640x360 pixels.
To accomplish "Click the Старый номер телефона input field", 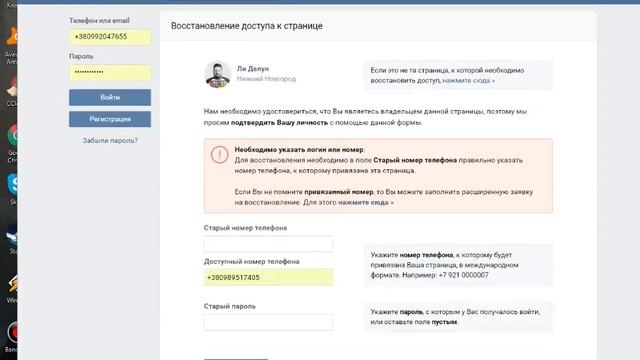I will [x=268, y=244].
